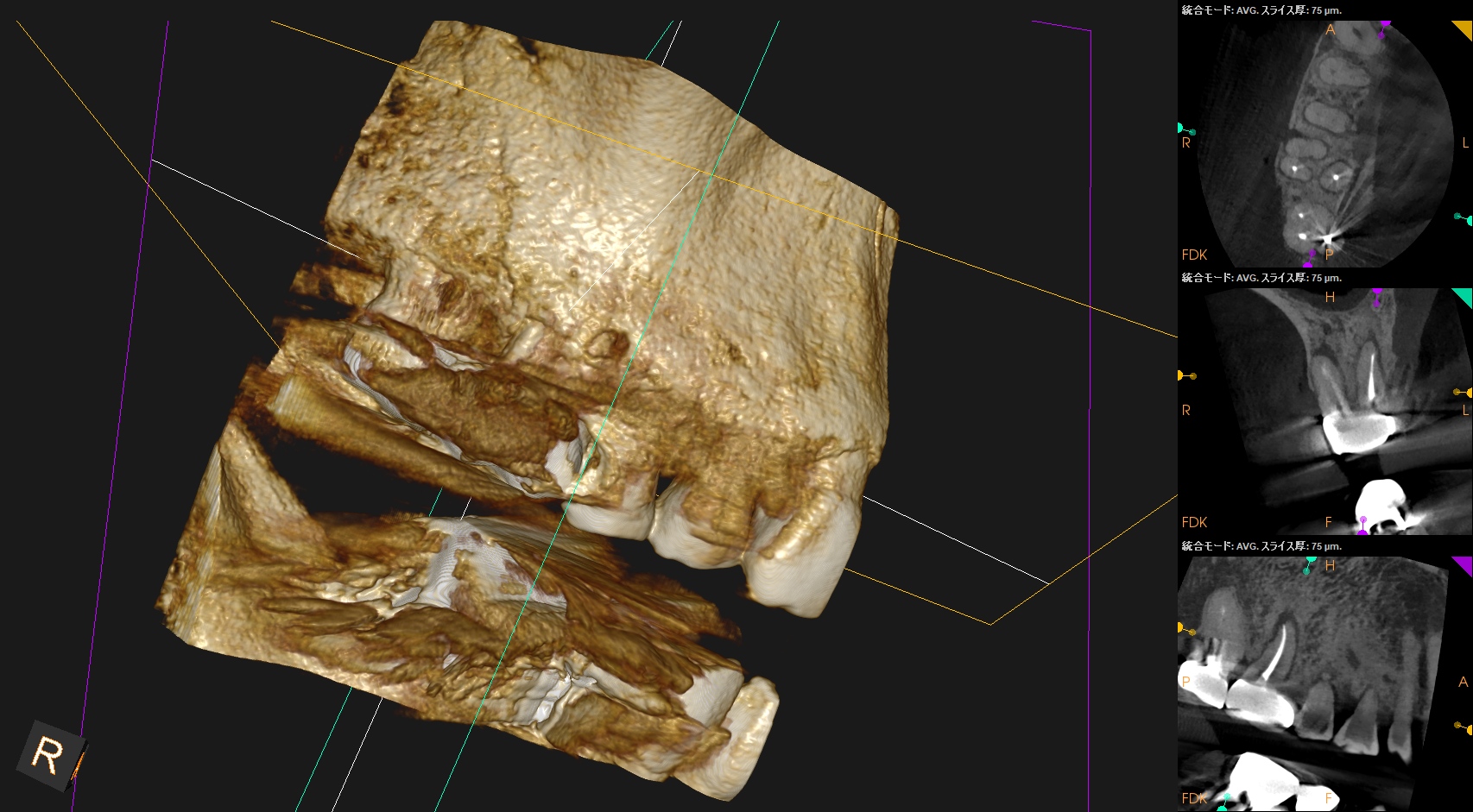Screen dimensions: 1473x812
Task: Click axial view's slice thickness header text
Action: [1261, 10]
